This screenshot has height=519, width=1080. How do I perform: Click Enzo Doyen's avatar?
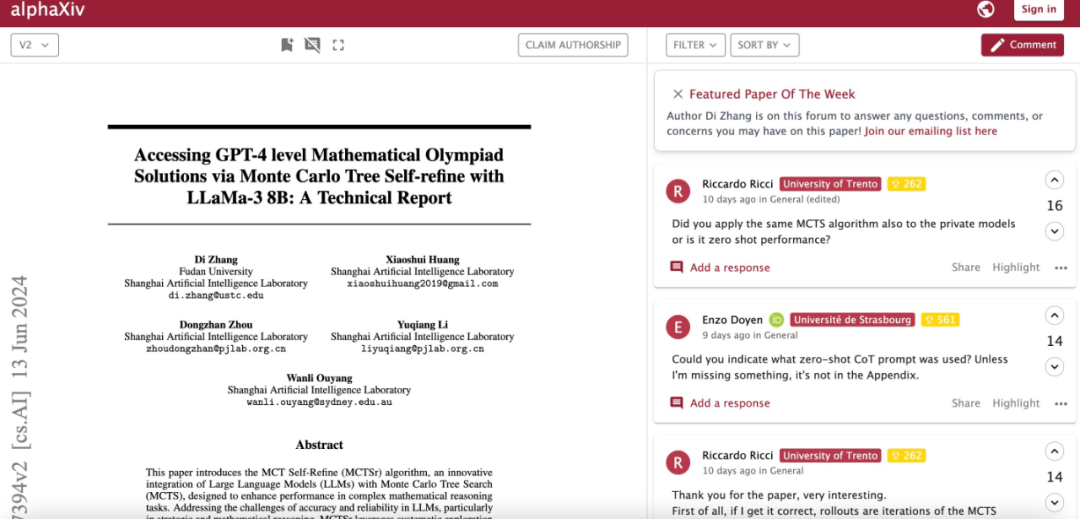[678, 326]
